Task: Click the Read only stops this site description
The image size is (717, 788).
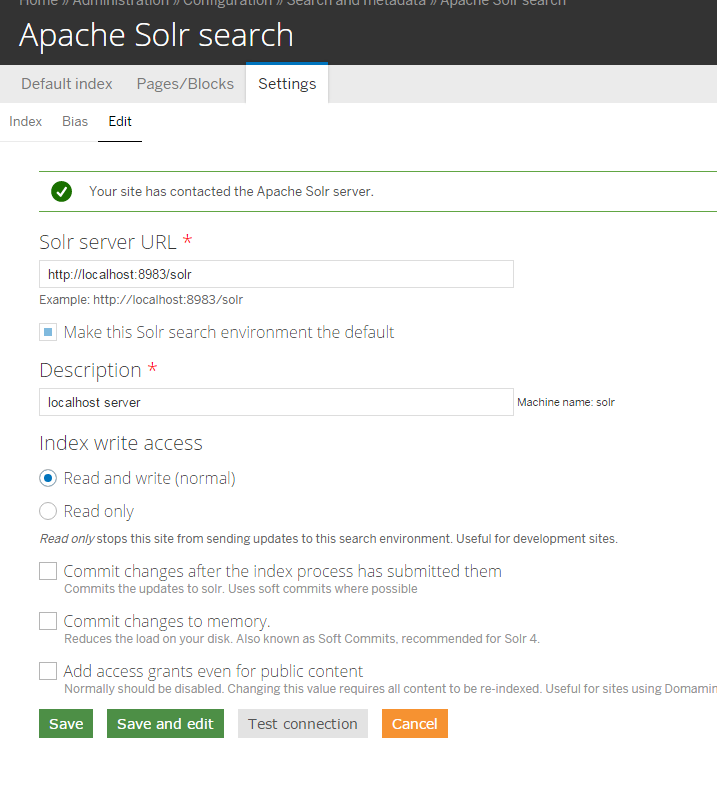Action: (x=329, y=539)
